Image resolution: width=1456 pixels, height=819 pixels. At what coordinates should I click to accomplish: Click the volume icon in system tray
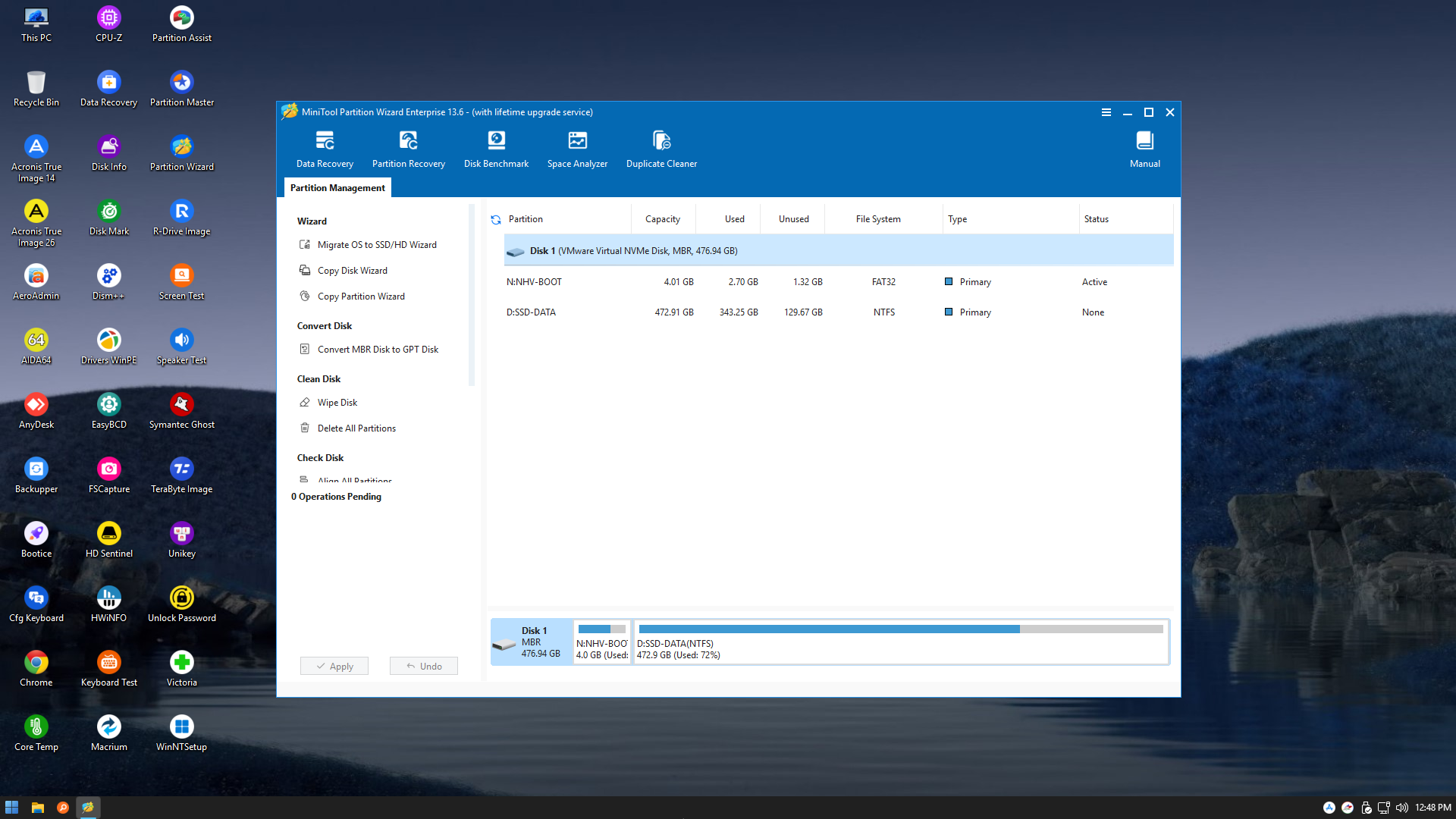[1401, 808]
